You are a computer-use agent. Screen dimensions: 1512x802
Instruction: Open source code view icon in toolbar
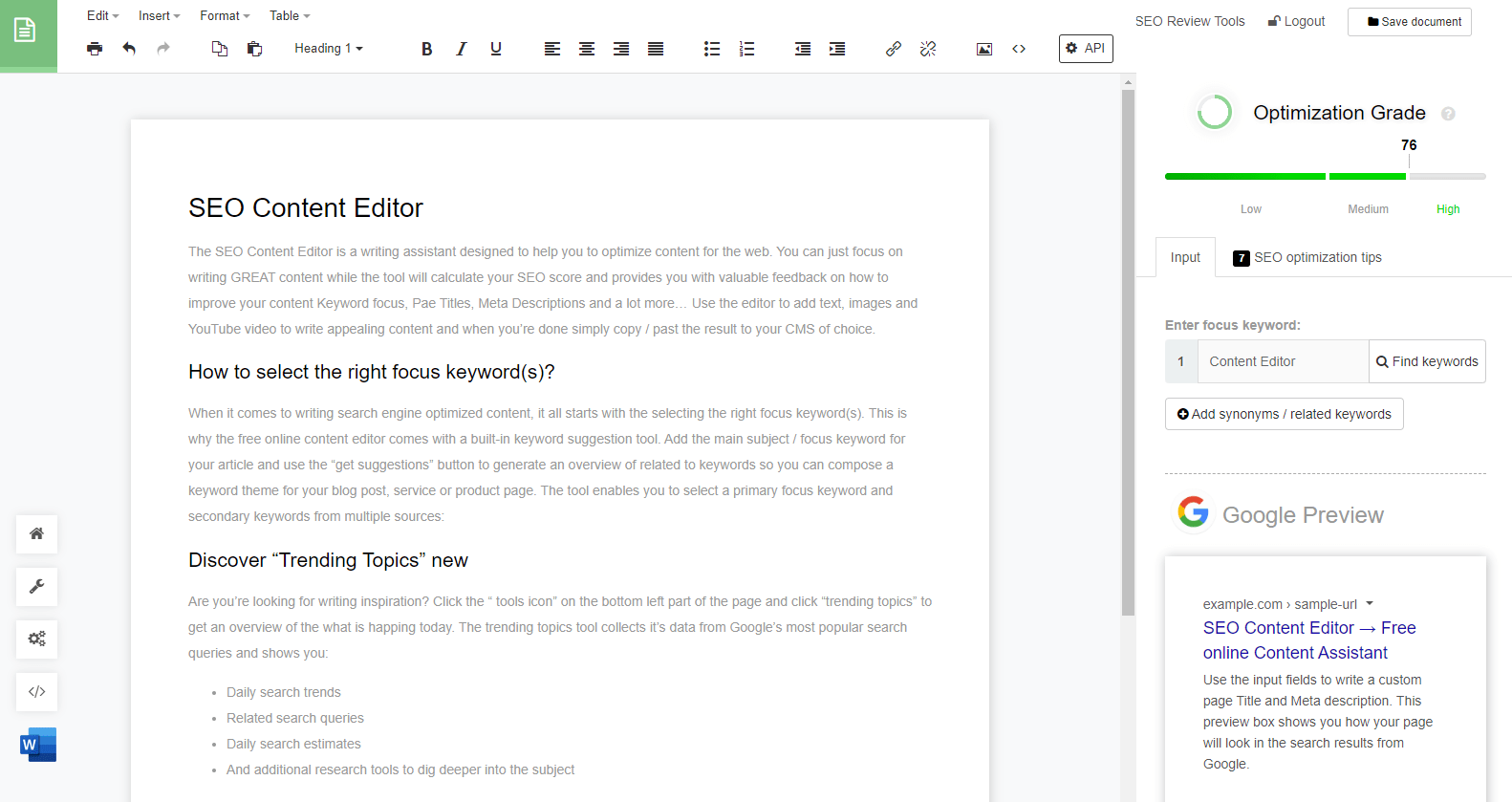[1019, 49]
